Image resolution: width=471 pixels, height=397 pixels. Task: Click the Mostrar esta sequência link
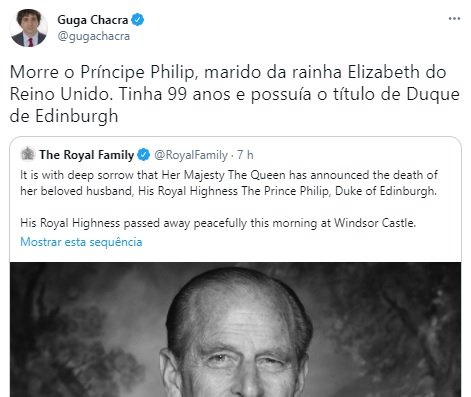81,242
